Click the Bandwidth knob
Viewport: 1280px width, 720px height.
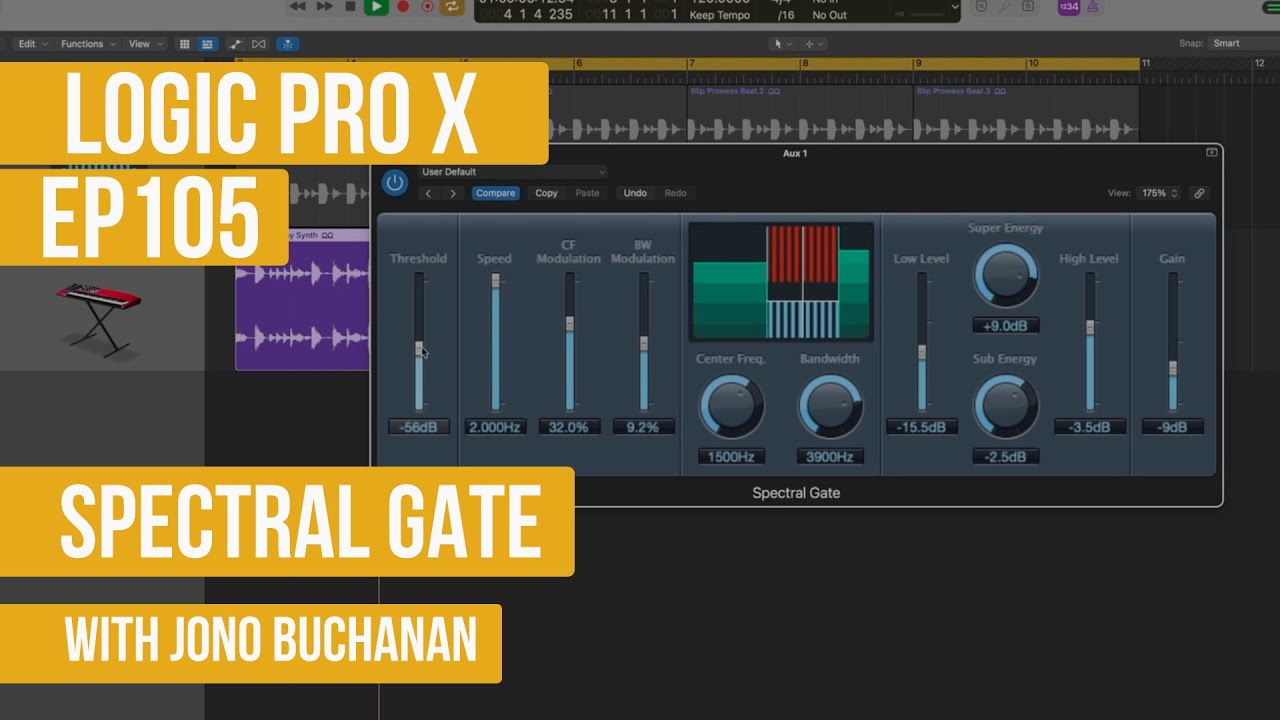pos(829,406)
